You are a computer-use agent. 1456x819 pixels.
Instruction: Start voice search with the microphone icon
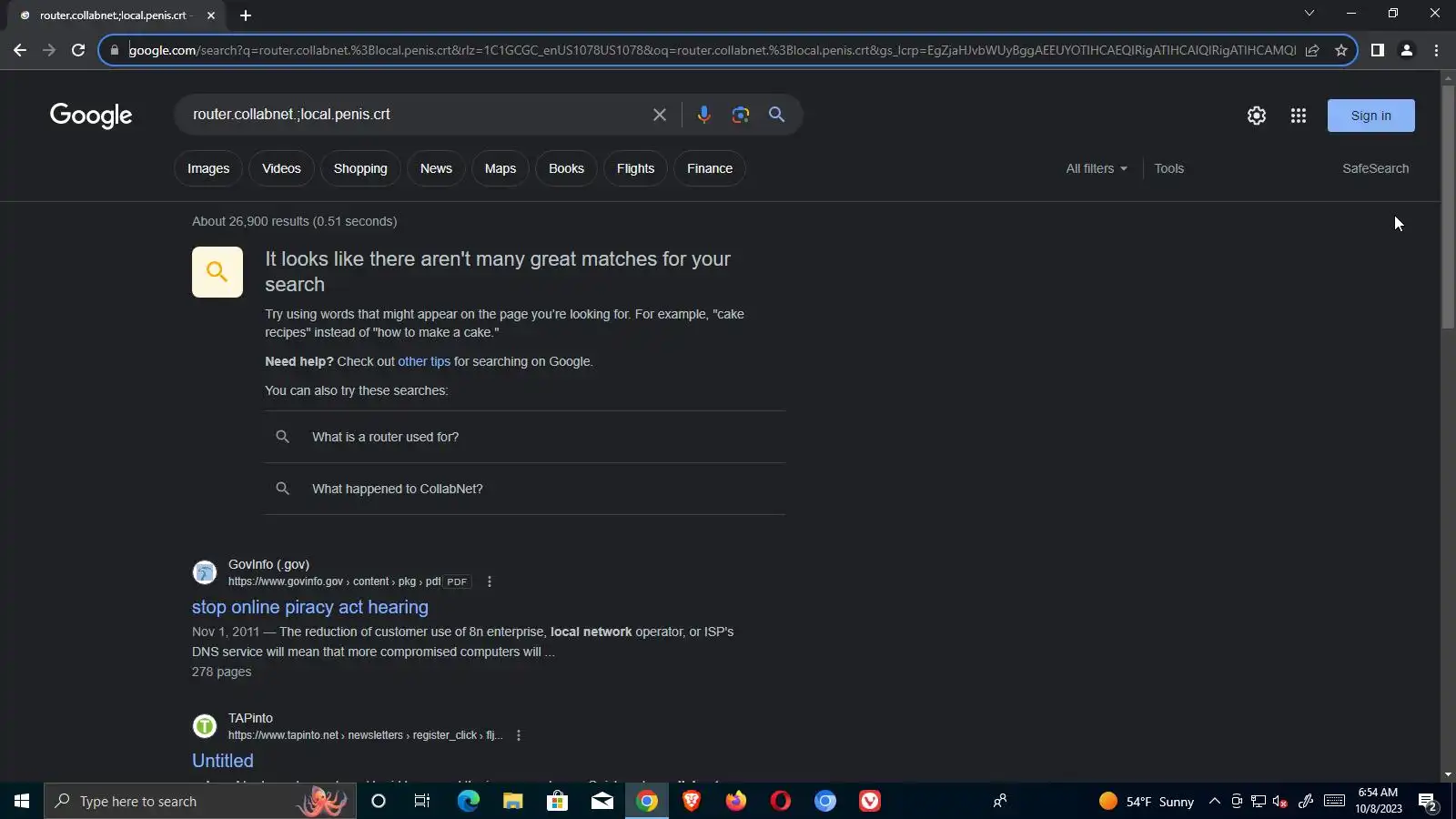pos(703,115)
